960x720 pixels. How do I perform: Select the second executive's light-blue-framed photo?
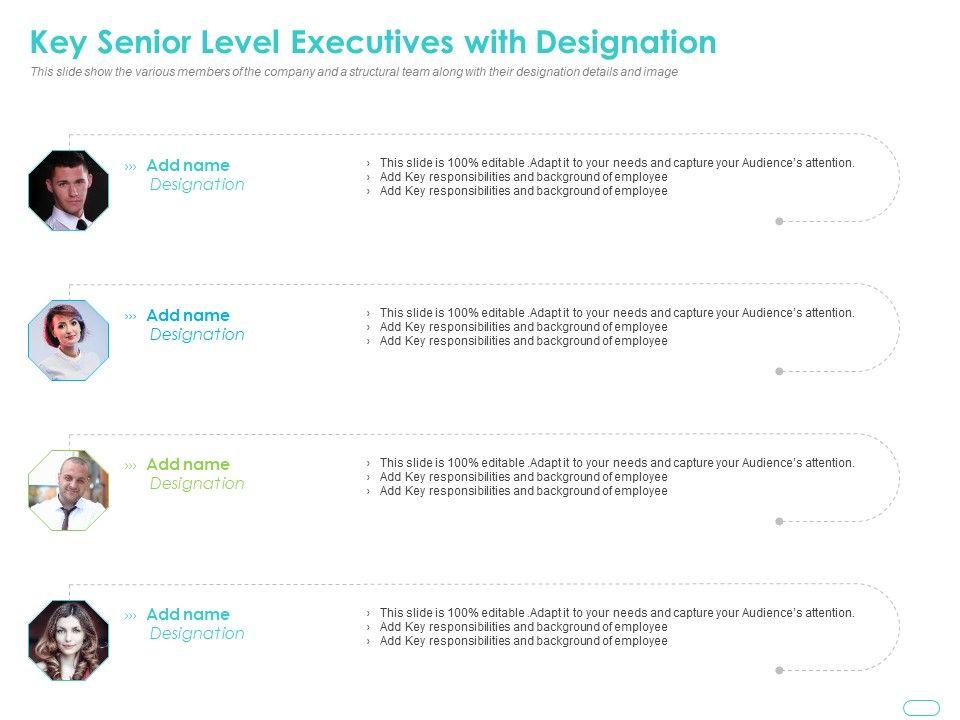pos(69,340)
